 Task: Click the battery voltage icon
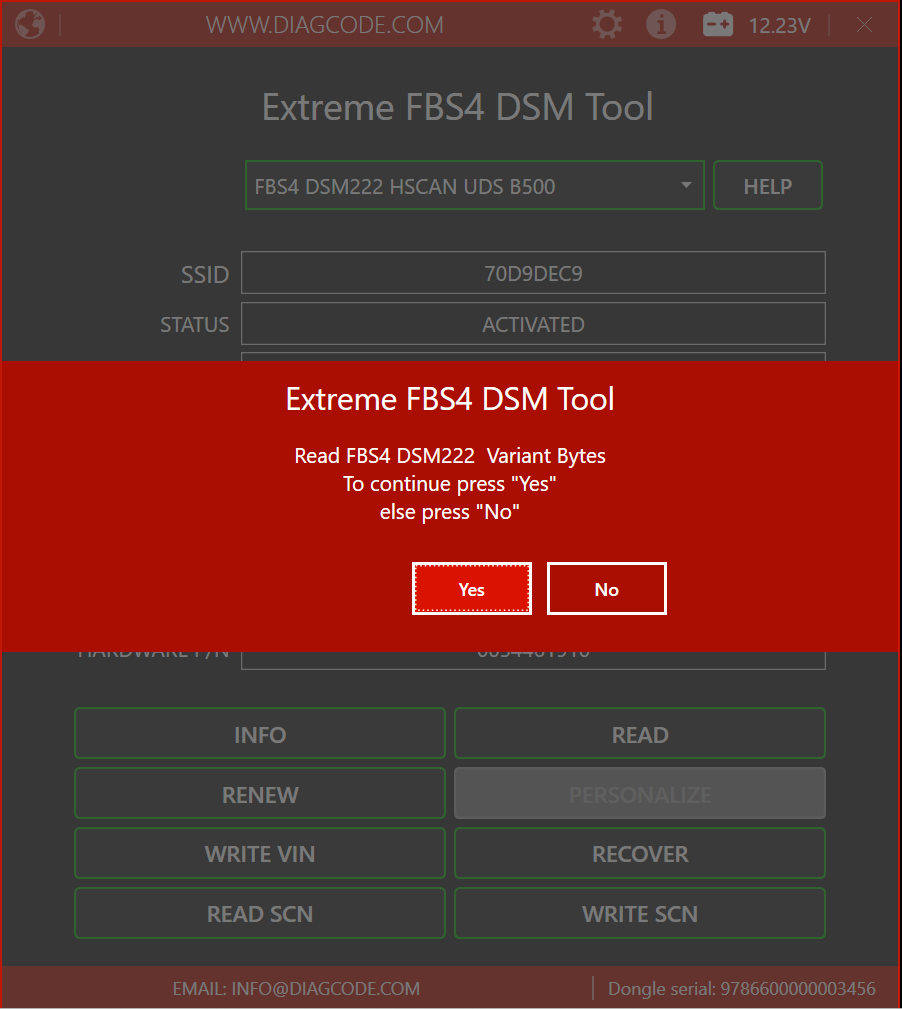(x=718, y=25)
